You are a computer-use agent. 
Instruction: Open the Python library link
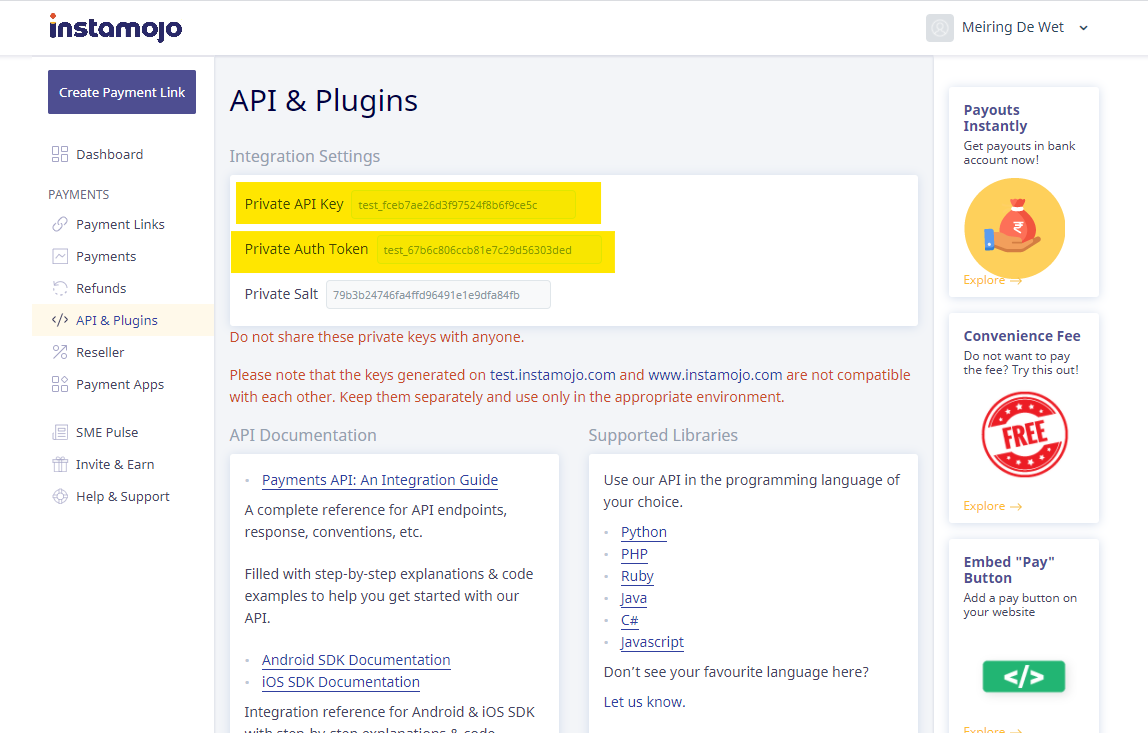pyautogui.click(x=644, y=532)
